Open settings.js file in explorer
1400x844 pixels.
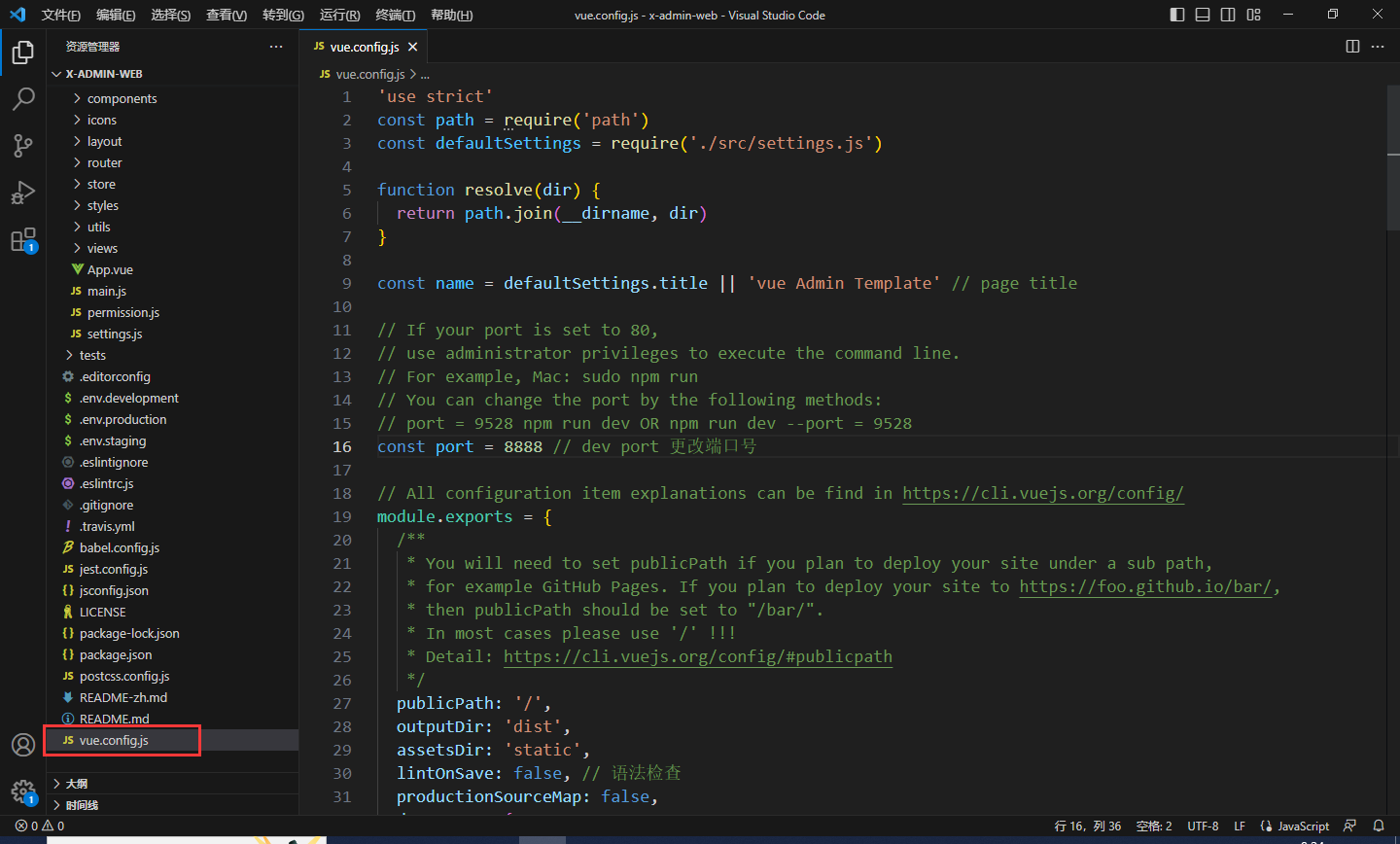(172, 334)
